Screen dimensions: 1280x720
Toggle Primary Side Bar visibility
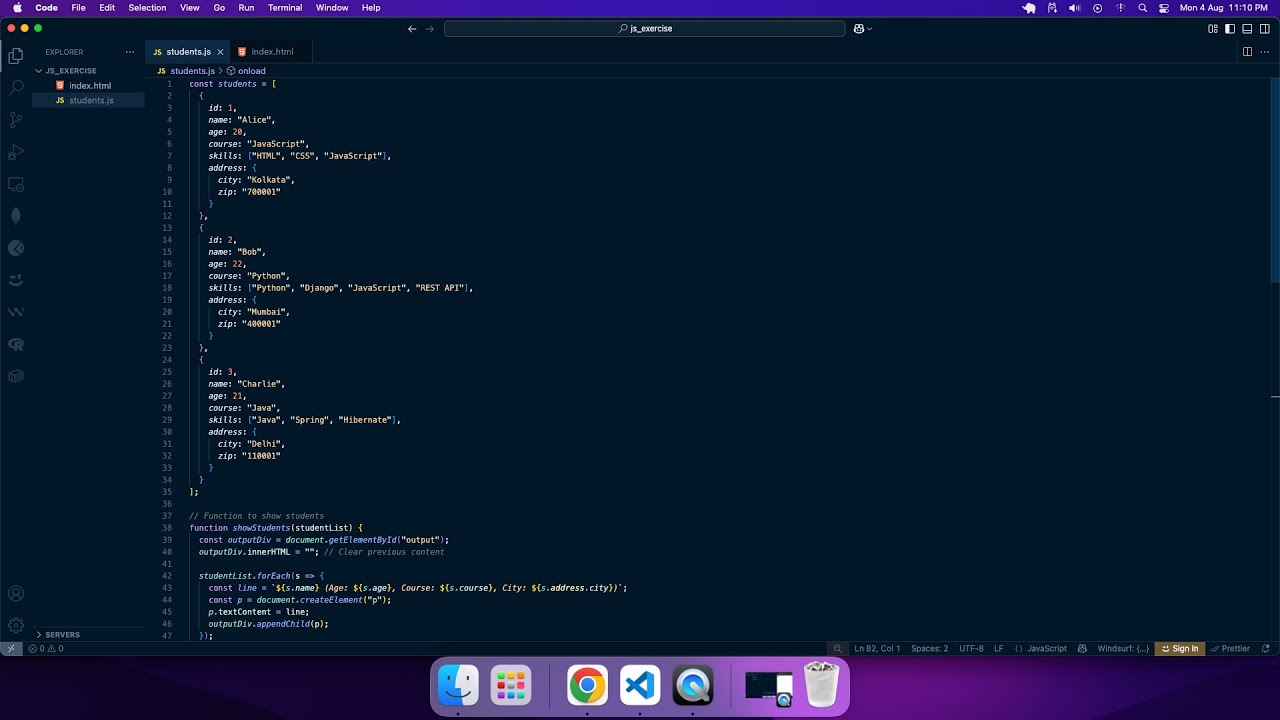point(1230,29)
